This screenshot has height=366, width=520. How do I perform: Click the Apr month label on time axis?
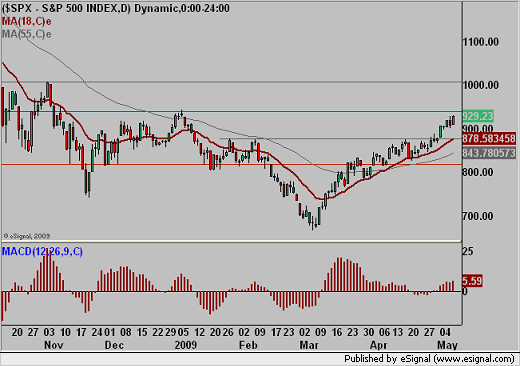pyautogui.click(x=379, y=345)
